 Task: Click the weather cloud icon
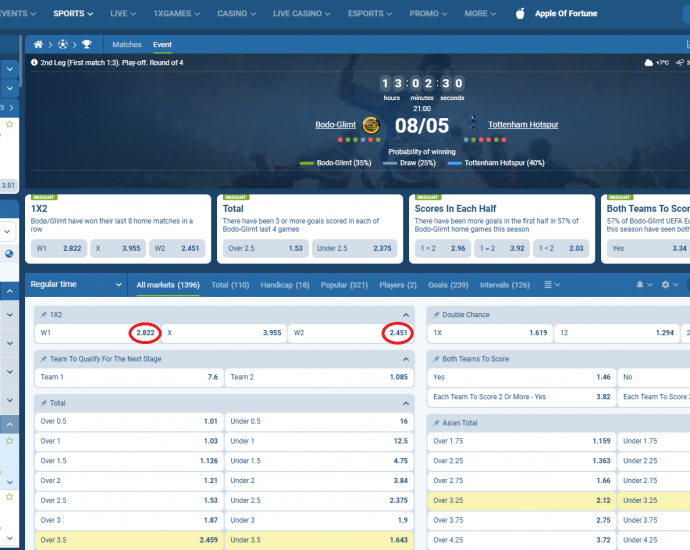tap(649, 62)
